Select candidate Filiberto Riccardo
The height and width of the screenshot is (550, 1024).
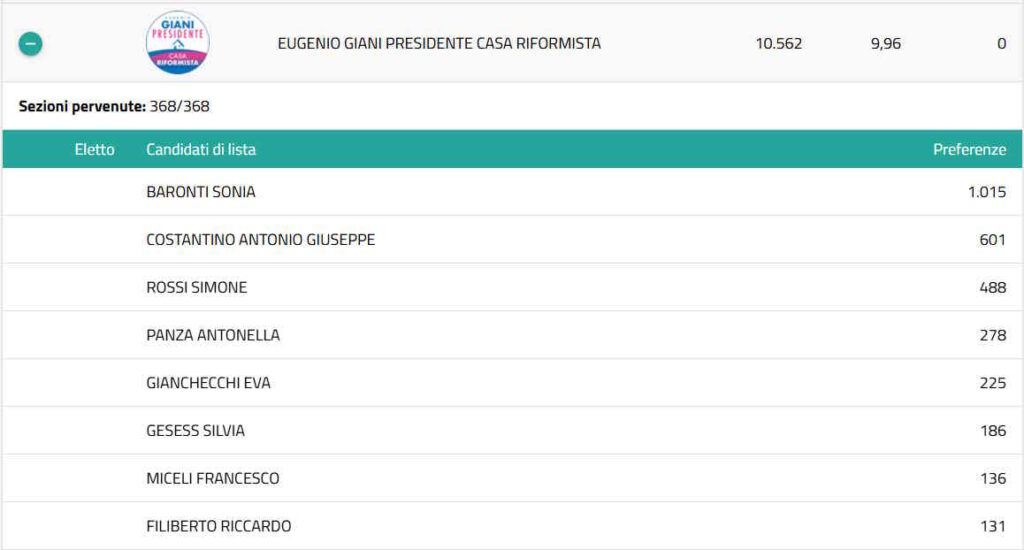218,526
